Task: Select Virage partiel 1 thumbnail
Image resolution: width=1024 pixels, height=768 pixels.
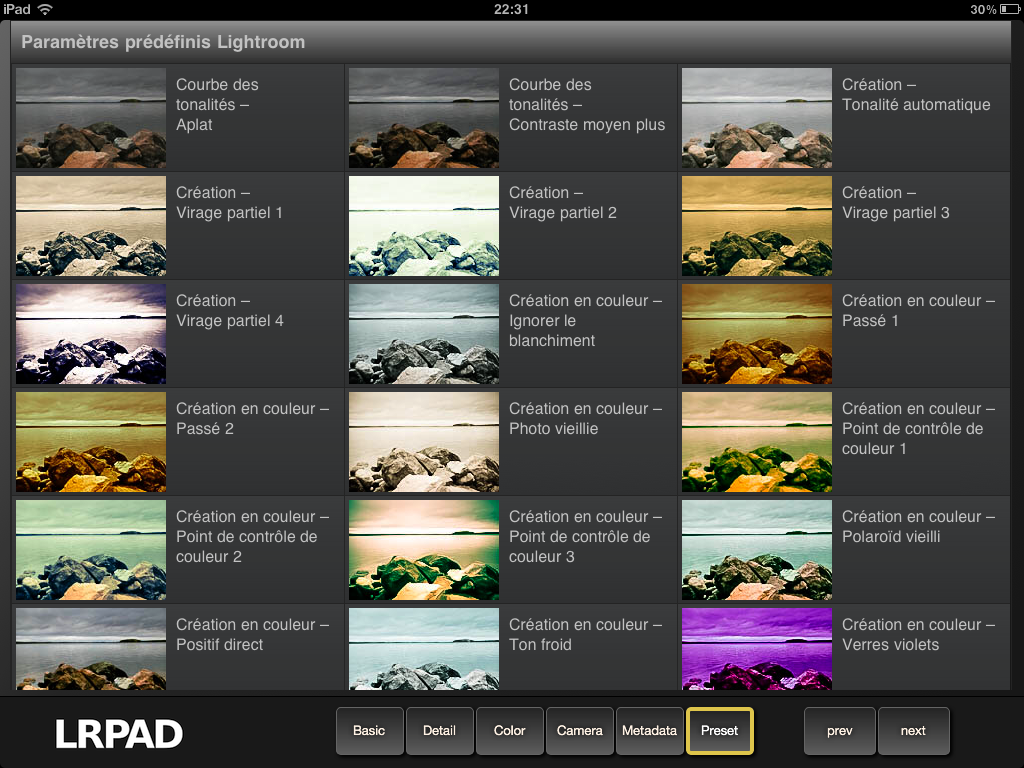Action: coord(91,226)
